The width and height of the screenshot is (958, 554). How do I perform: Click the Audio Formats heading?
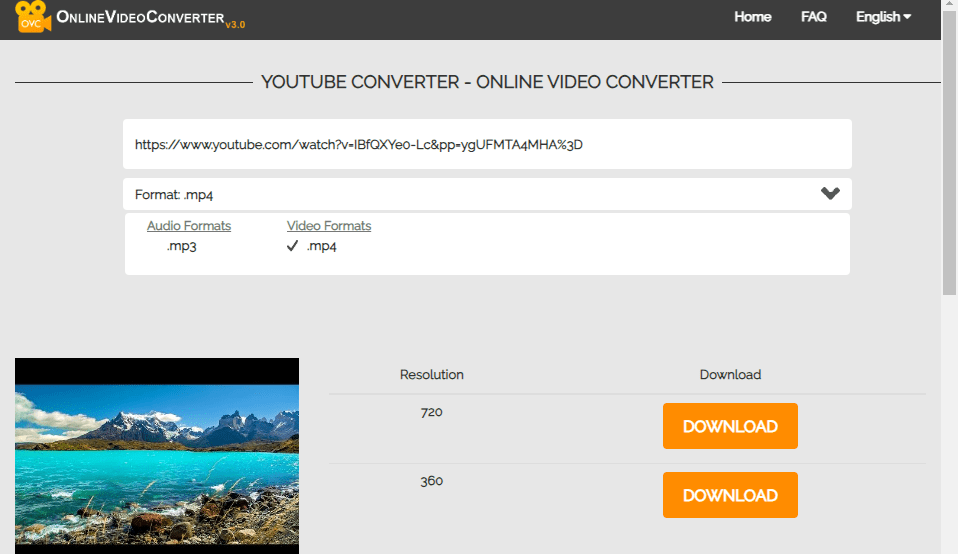[189, 226]
